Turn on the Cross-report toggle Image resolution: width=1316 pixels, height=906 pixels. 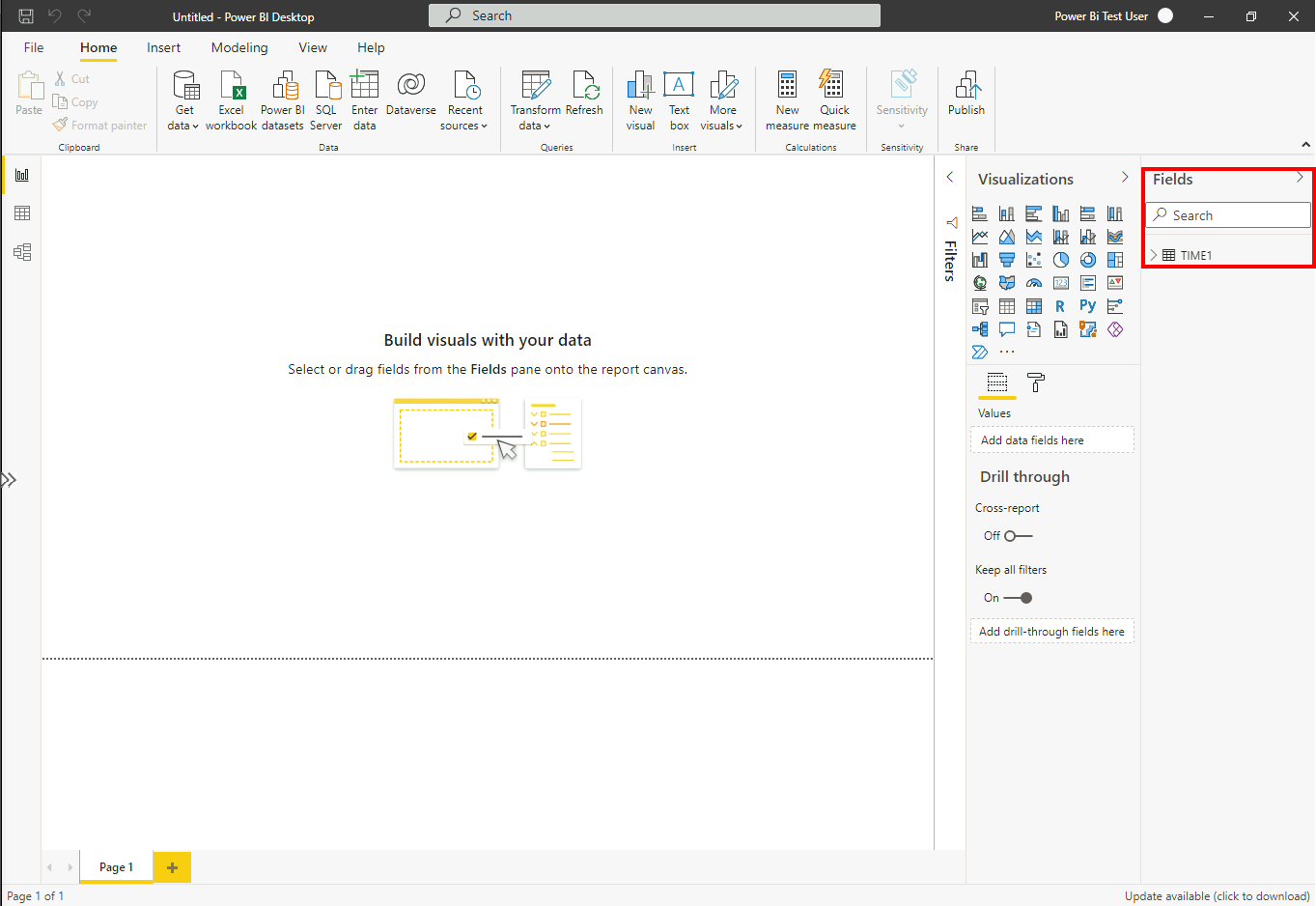click(1018, 536)
